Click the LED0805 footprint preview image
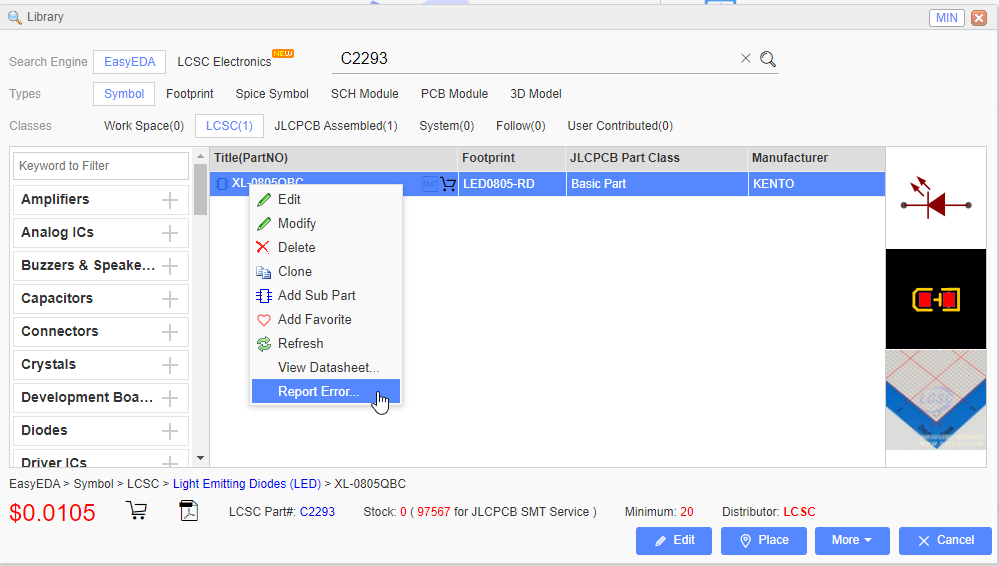 pyautogui.click(x=935, y=299)
